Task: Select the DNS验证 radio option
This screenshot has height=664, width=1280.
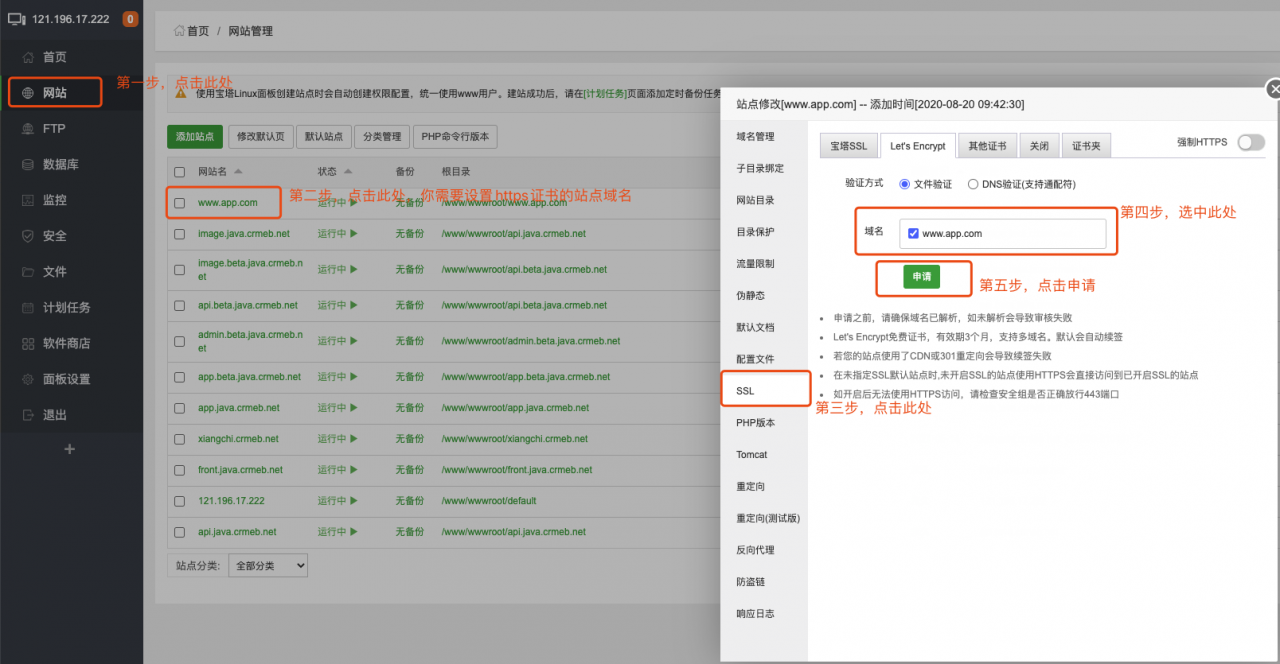Action: pos(973,184)
